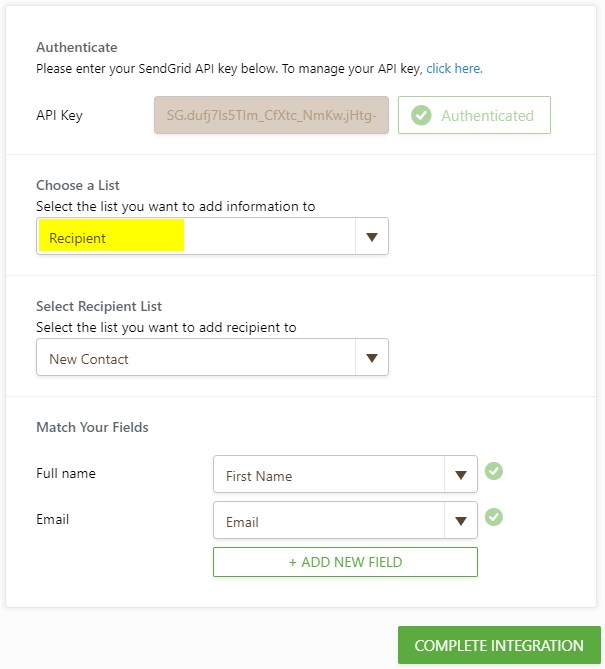Click the arrow of the Recipient list dropdown
Image resolution: width=605 pixels, height=669 pixels.
point(372,237)
